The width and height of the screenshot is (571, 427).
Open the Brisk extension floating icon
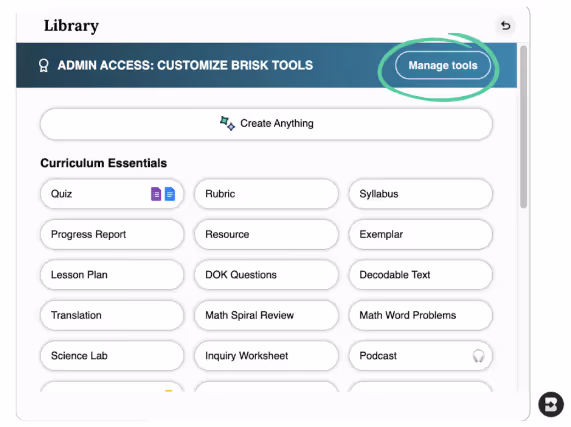pos(551,404)
